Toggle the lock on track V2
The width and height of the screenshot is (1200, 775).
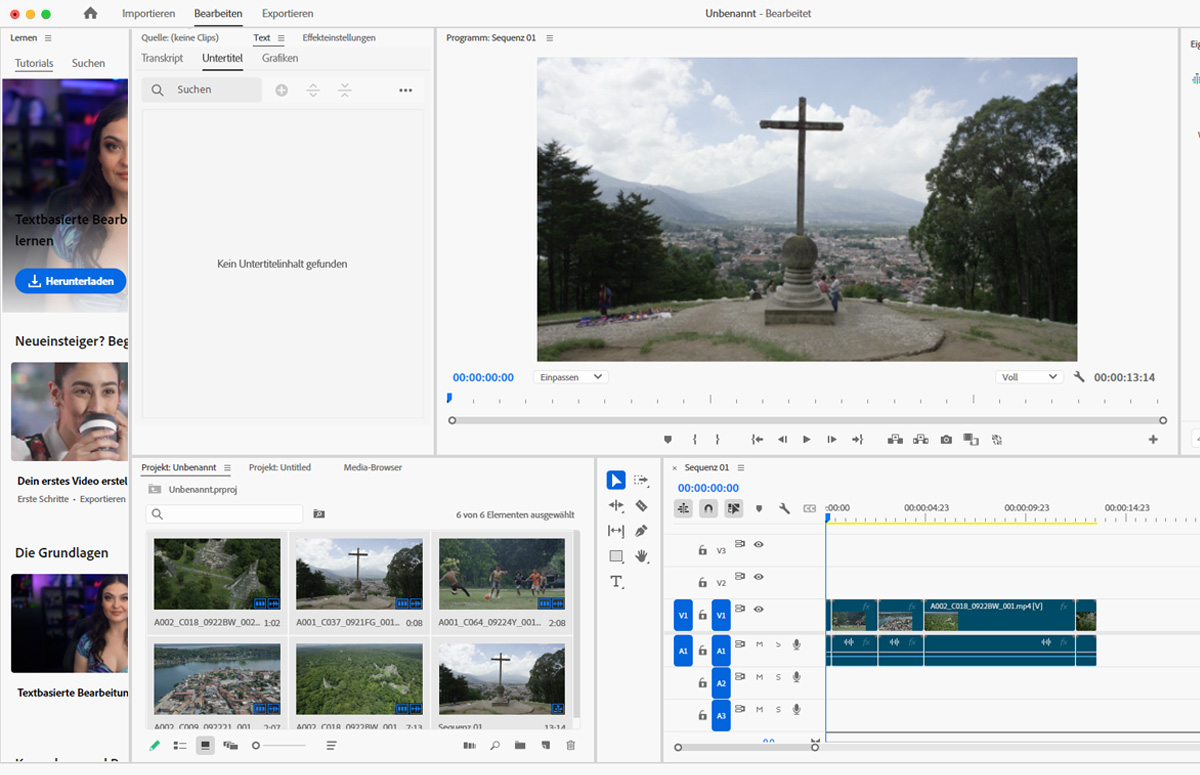tap(702, 583)
